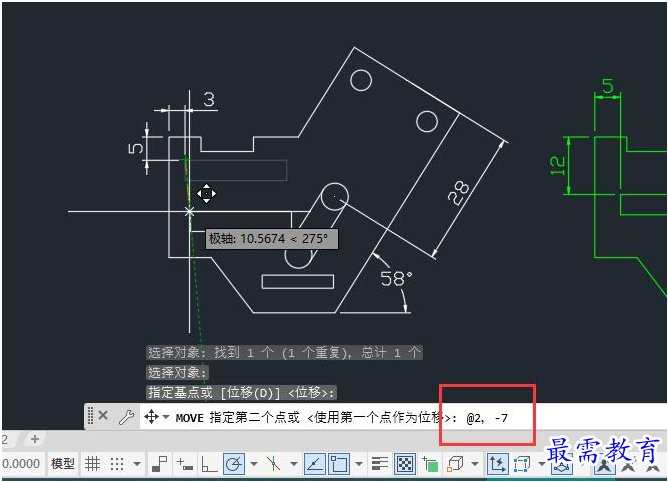Open recent commands dropdown beside MOVE icon
Image resolution: width=668 pixels, height=482 pixels.
(x=166, y=416)
